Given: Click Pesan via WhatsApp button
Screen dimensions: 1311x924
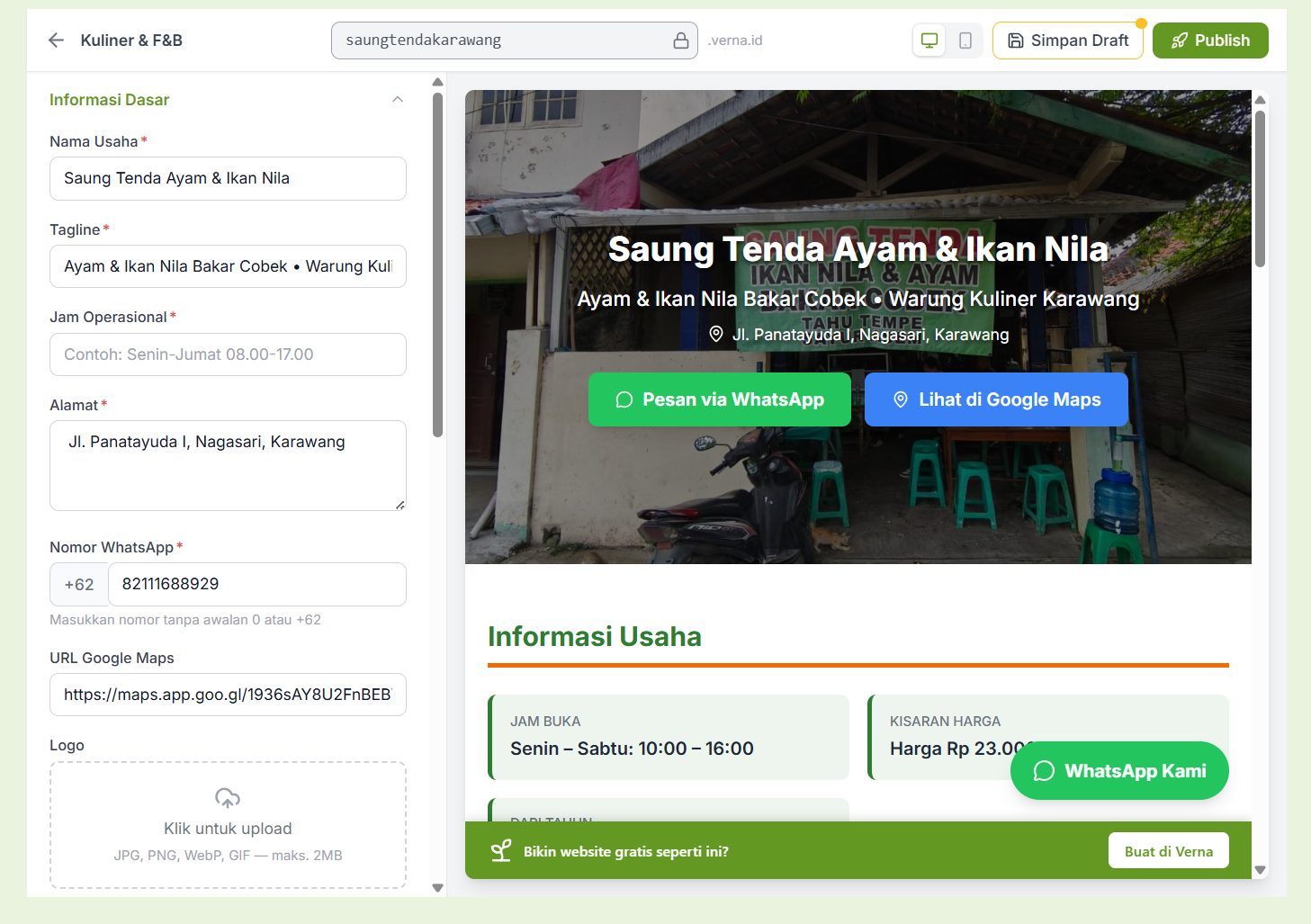Looking at the screenshot, I should 720,399.
